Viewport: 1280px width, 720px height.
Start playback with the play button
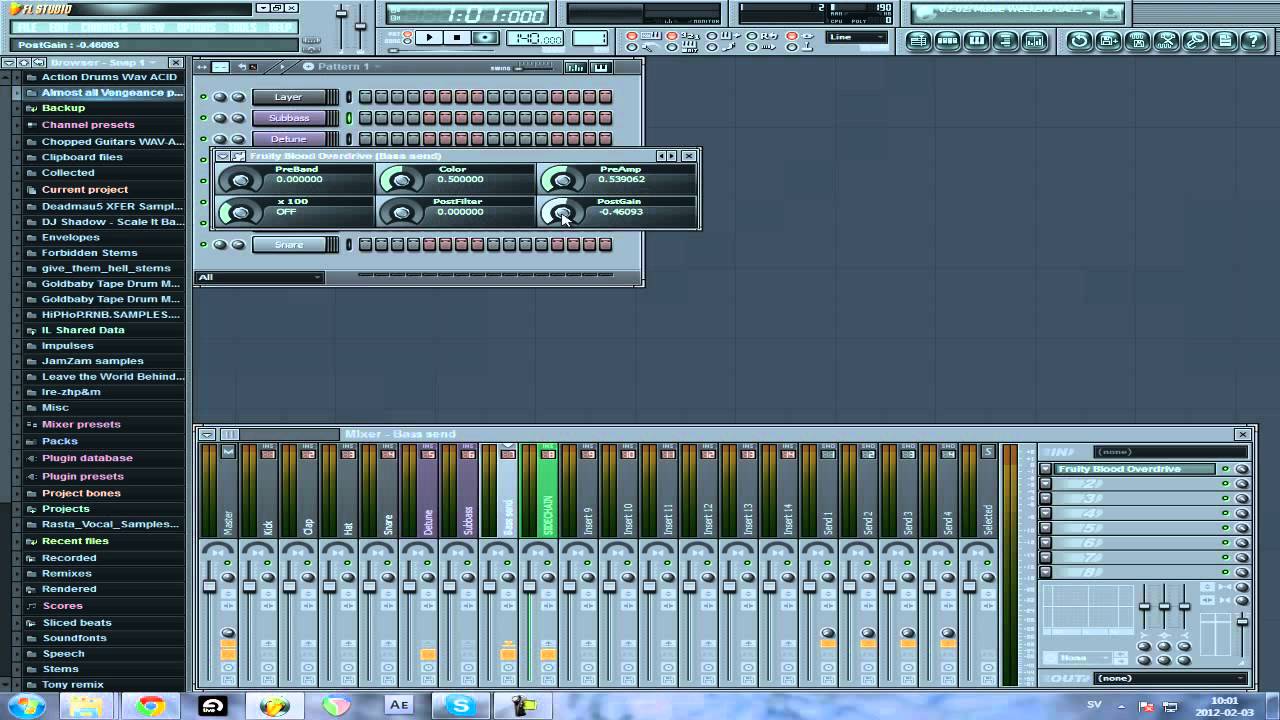[x=429, y=38]
